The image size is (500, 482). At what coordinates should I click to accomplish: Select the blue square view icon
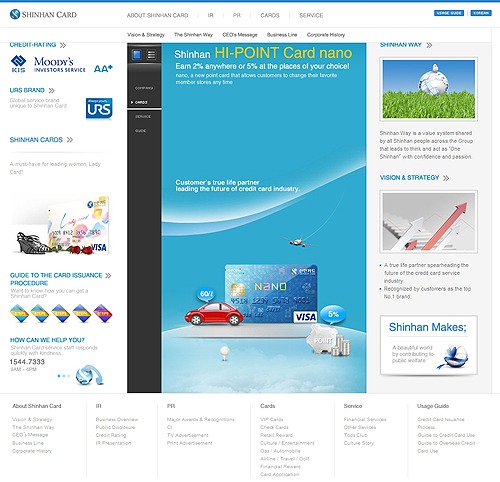pyautogui.click(x=137, y=54)
